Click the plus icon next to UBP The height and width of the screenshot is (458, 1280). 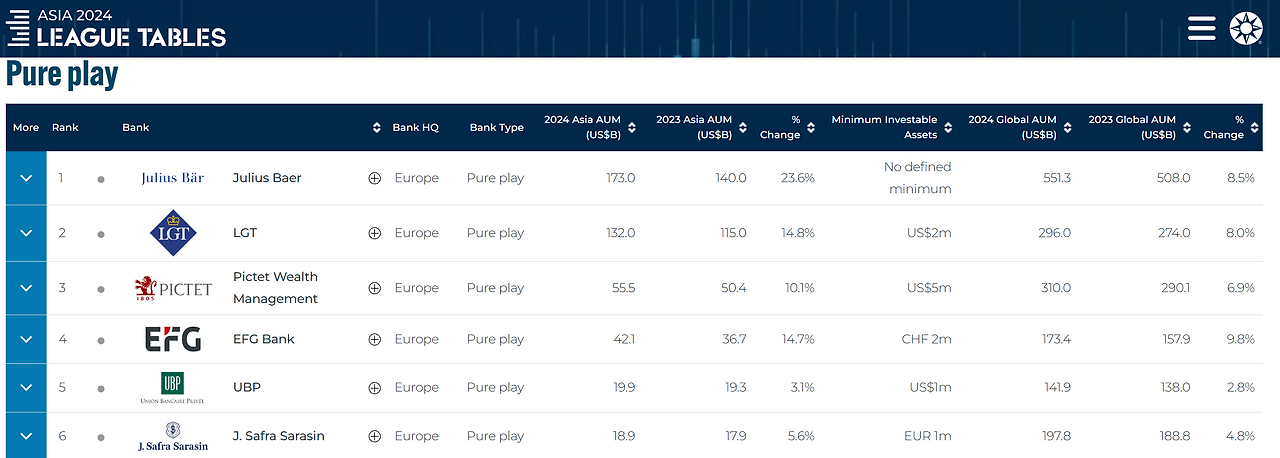[x=375, y=387]
